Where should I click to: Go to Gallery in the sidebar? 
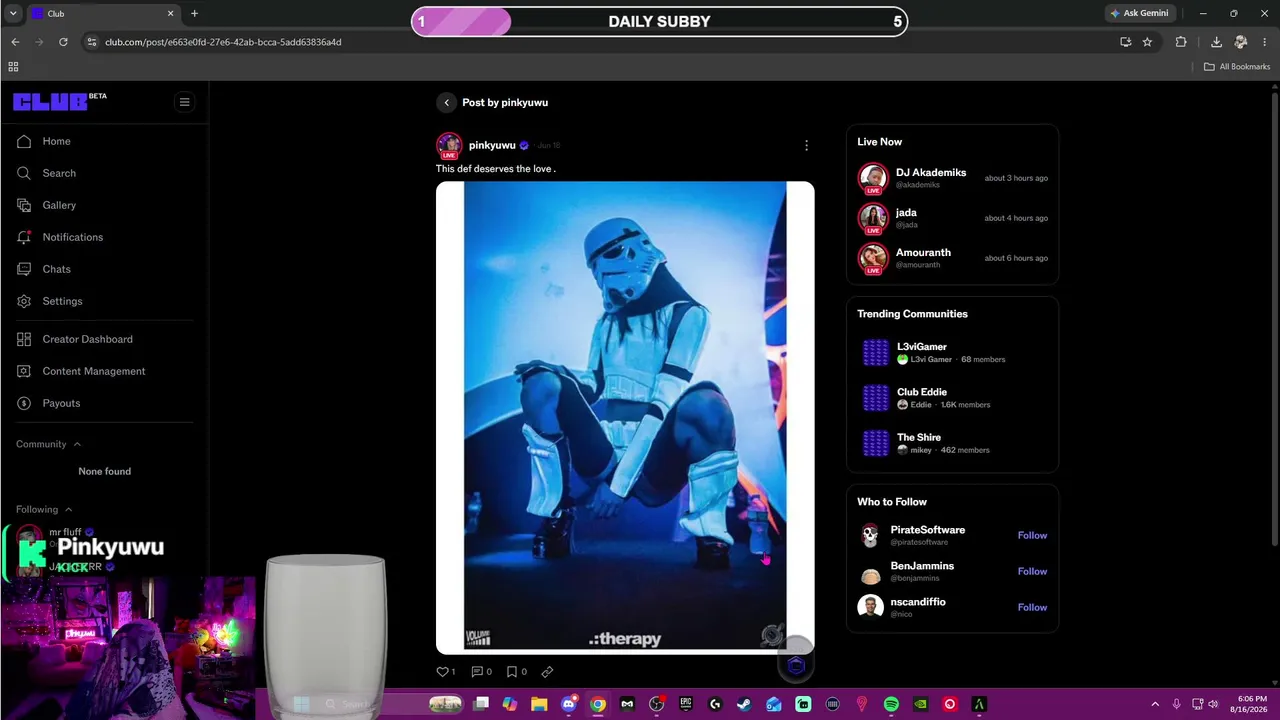pos(59,205)
